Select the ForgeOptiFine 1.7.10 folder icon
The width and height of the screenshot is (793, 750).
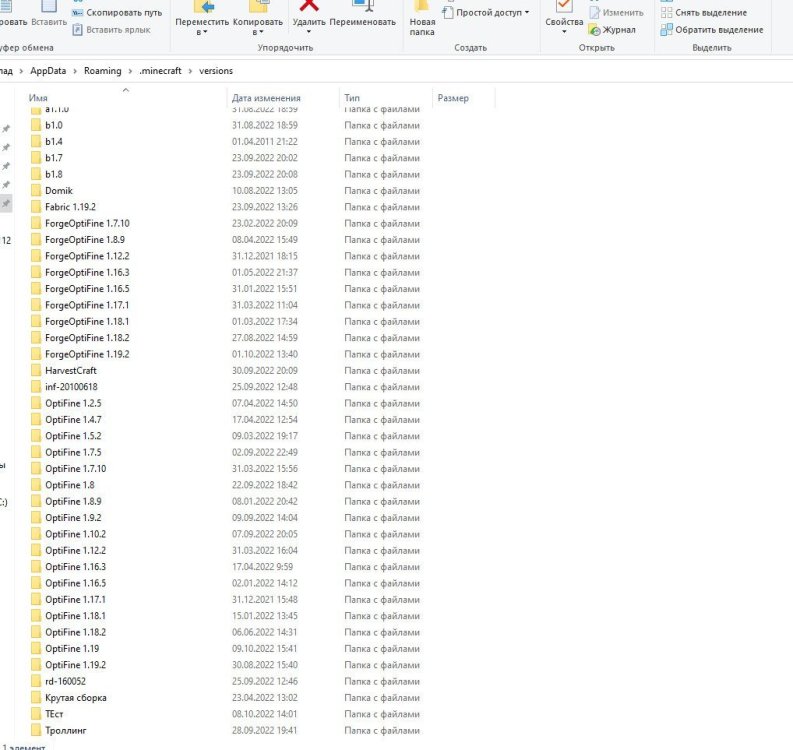(x=36, y=224)
